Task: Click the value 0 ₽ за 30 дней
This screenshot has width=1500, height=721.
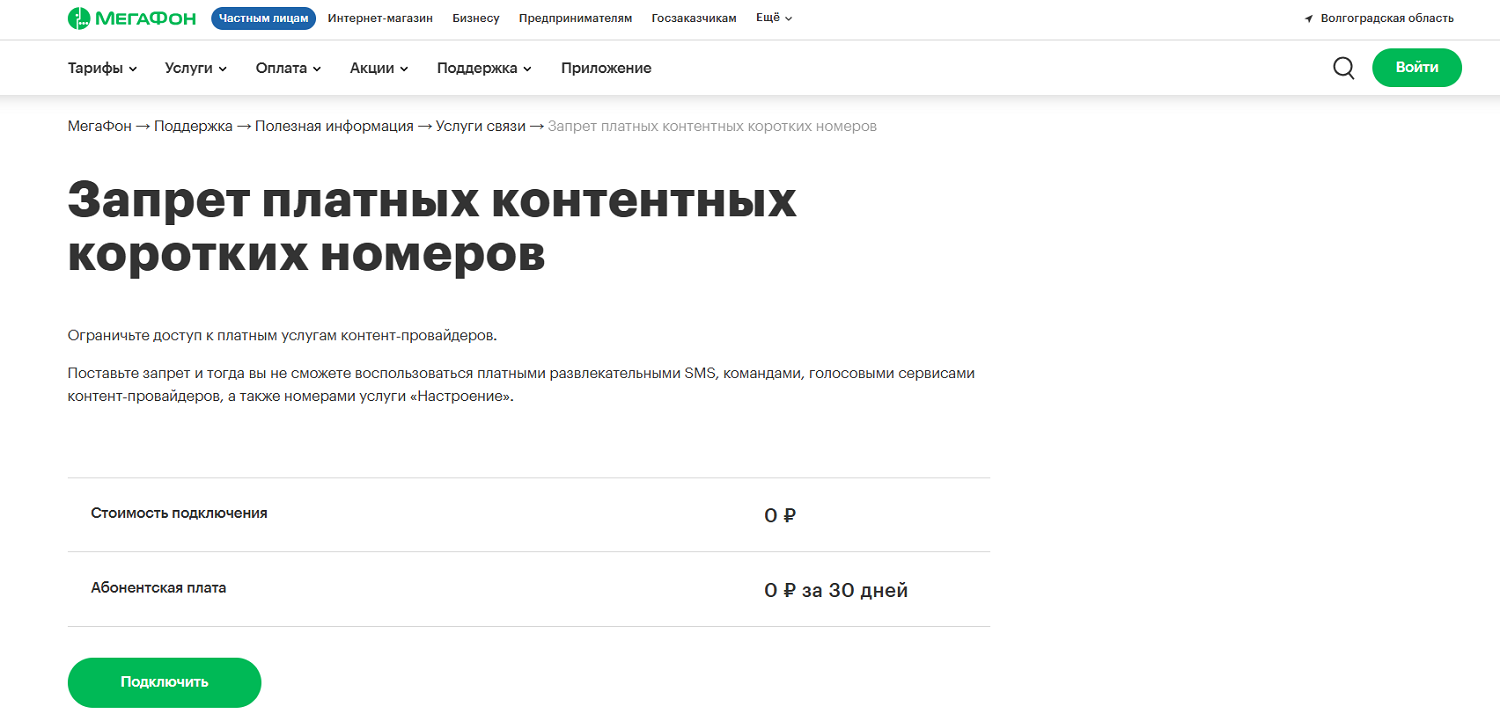Action: tap(836, 591)
